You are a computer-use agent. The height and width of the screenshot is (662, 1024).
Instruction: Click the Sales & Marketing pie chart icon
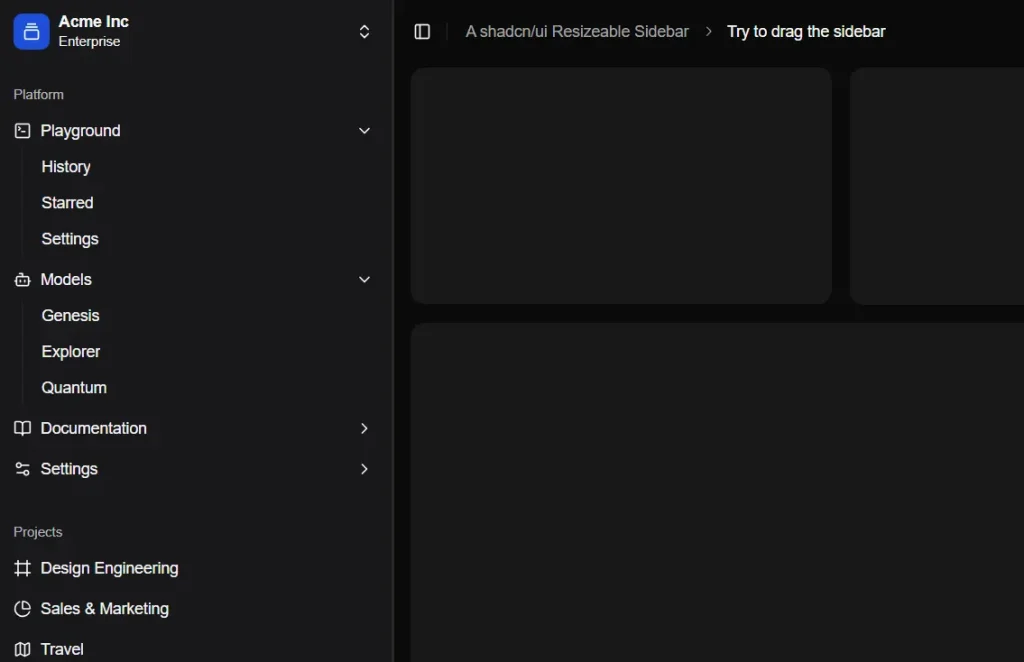pos(22,608)
